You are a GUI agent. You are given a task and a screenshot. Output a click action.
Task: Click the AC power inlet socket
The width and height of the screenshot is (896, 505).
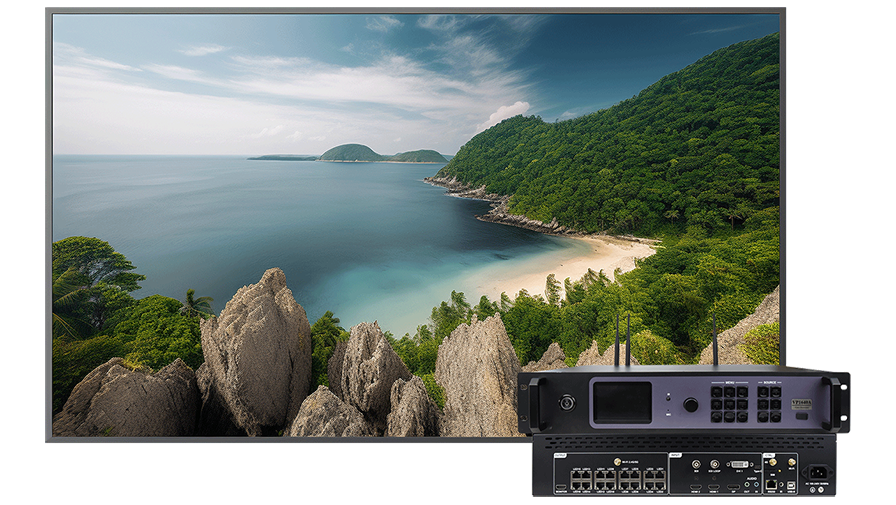coord(817,473)
